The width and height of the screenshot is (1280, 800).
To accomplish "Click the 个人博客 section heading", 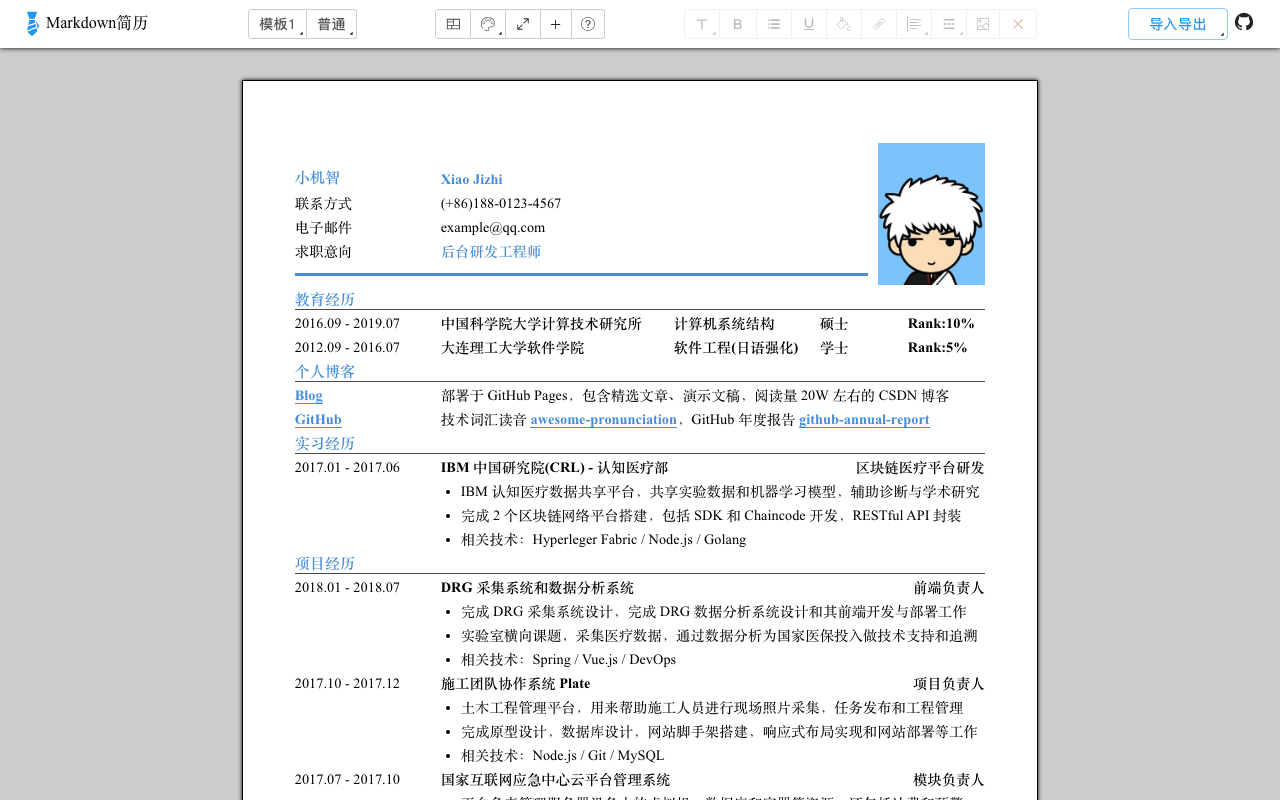I will click(325, 372).
